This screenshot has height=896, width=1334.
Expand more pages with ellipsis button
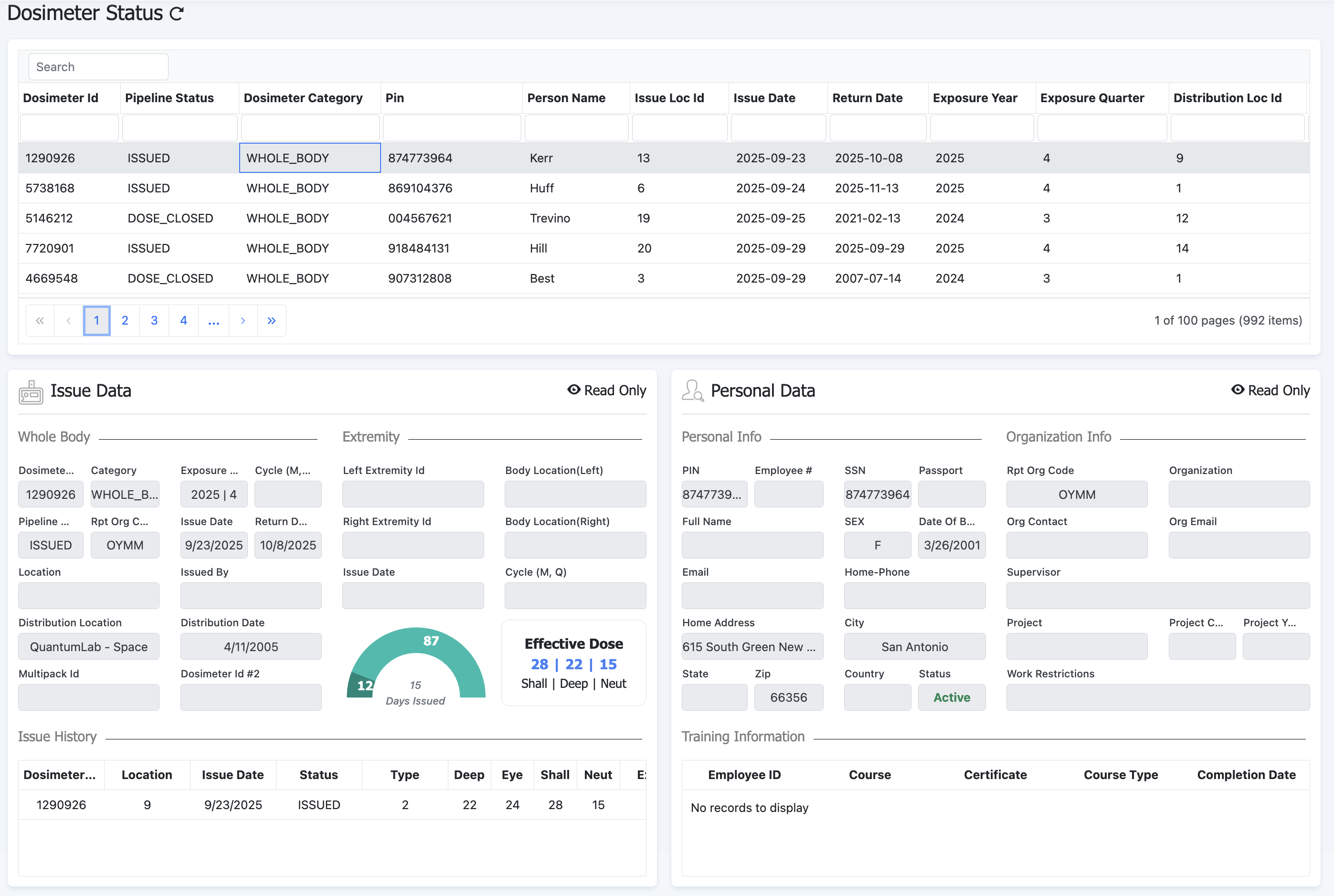point(213,321)
